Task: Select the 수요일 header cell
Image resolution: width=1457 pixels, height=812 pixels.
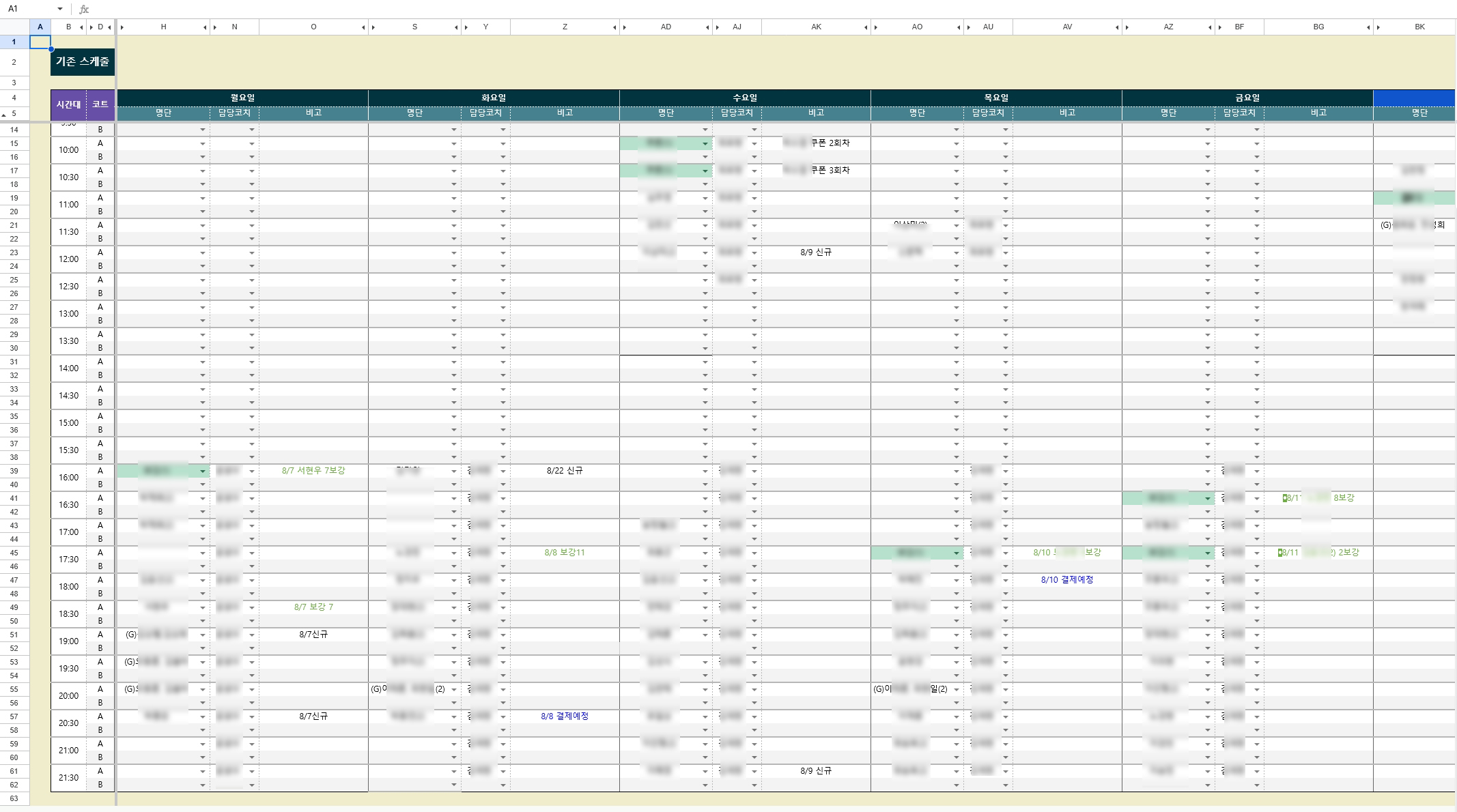Action: (745, 98)
